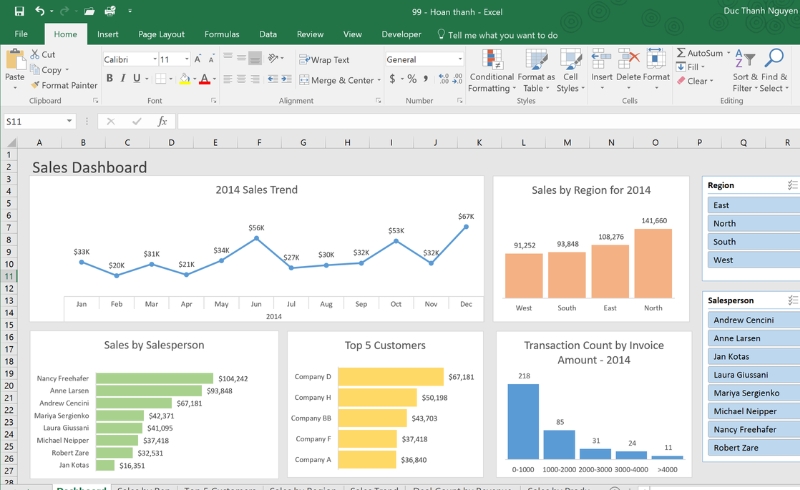800x490 pixels.
Task: Click the Fill down button
Action: 688,67
